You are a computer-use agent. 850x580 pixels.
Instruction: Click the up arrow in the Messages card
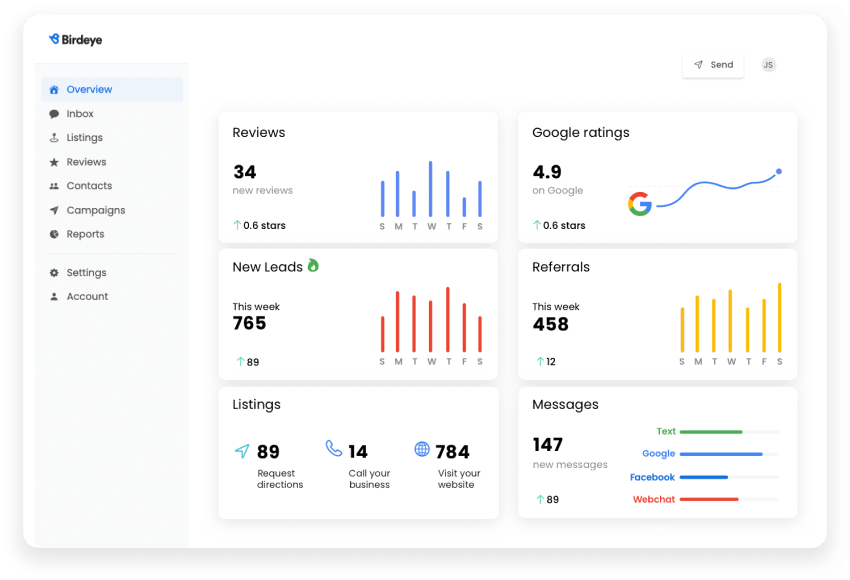tap(540, 499)
